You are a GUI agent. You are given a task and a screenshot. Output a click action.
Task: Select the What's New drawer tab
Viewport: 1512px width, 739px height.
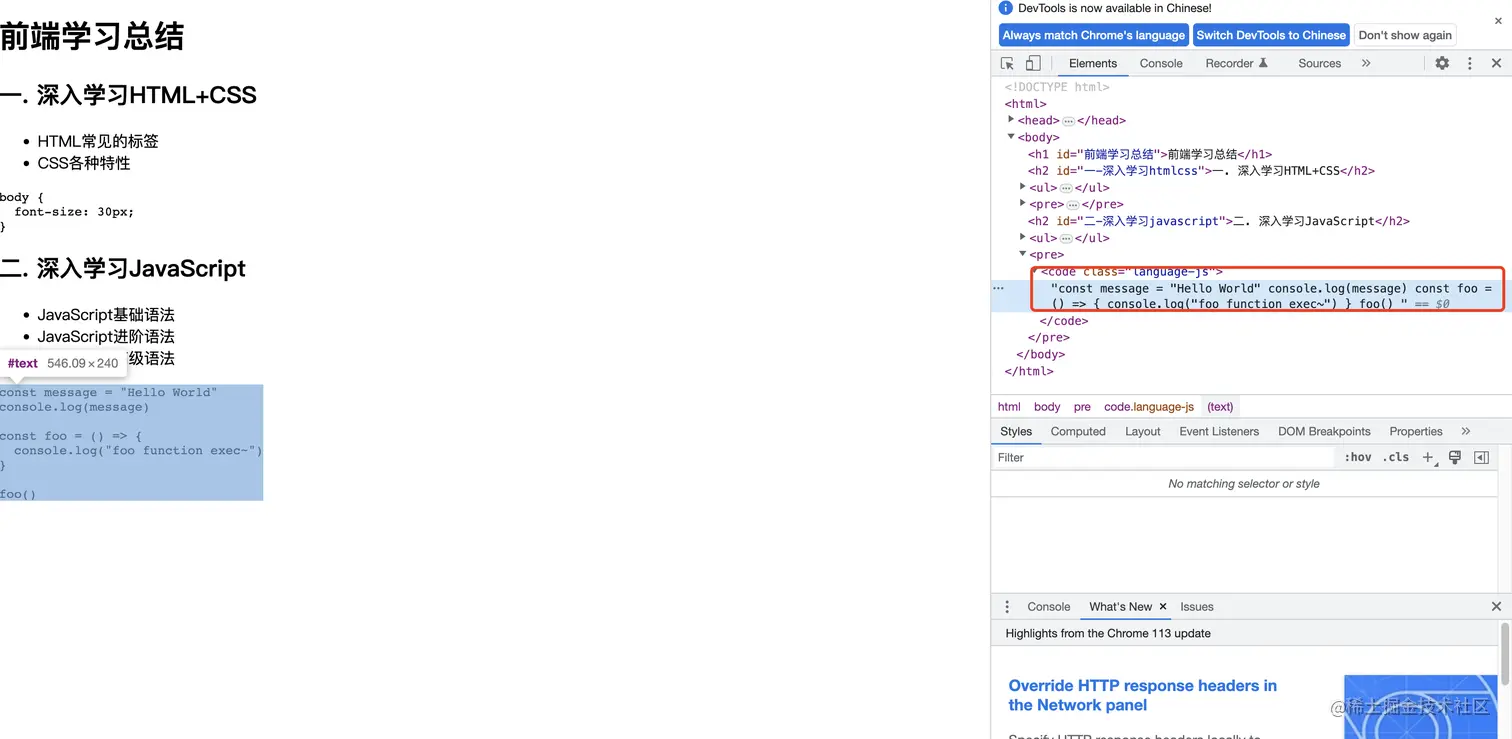(1120, 606)
